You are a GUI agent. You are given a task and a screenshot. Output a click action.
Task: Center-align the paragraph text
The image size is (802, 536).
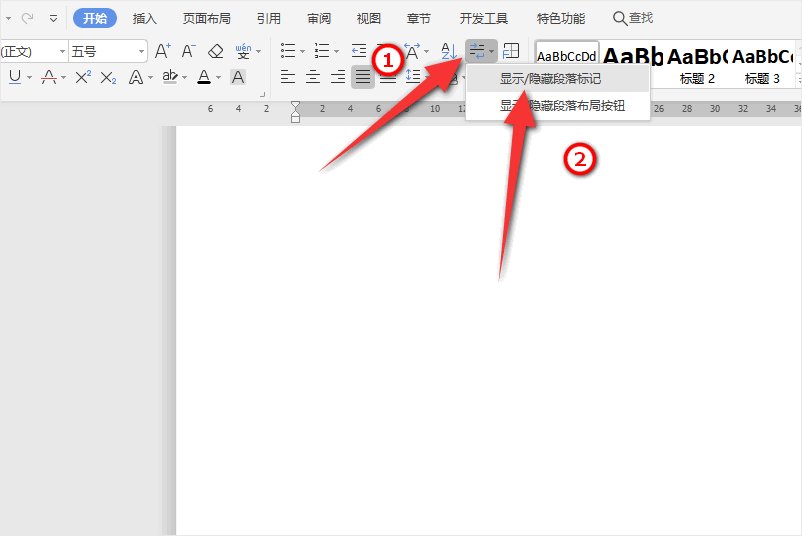(313, 77)
